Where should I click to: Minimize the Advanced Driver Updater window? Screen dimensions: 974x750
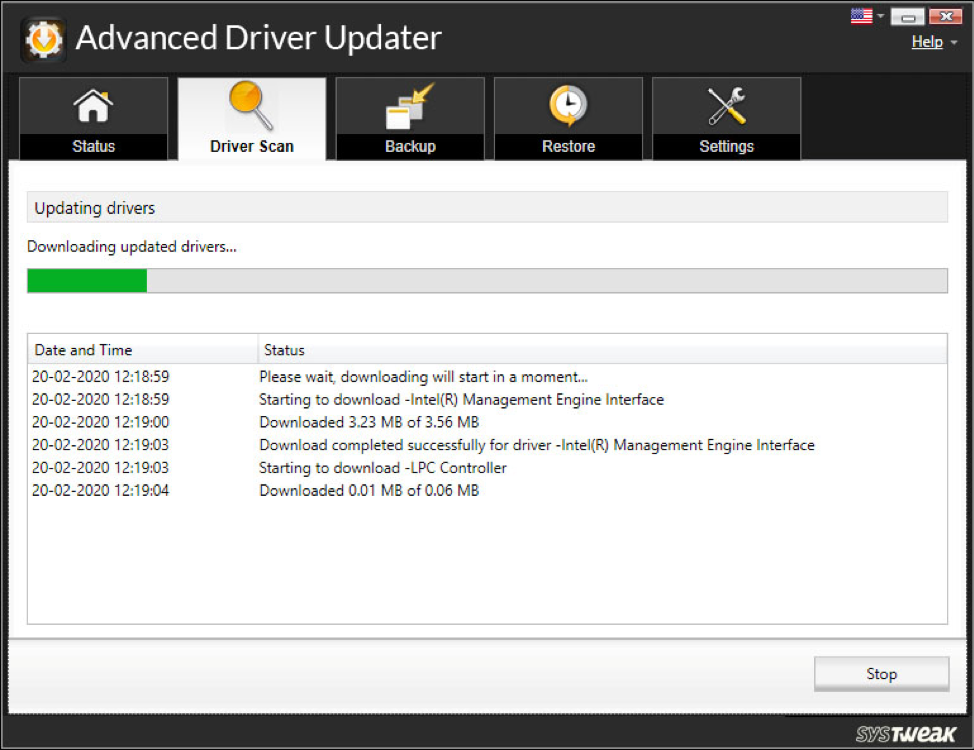tap(908, 17)
